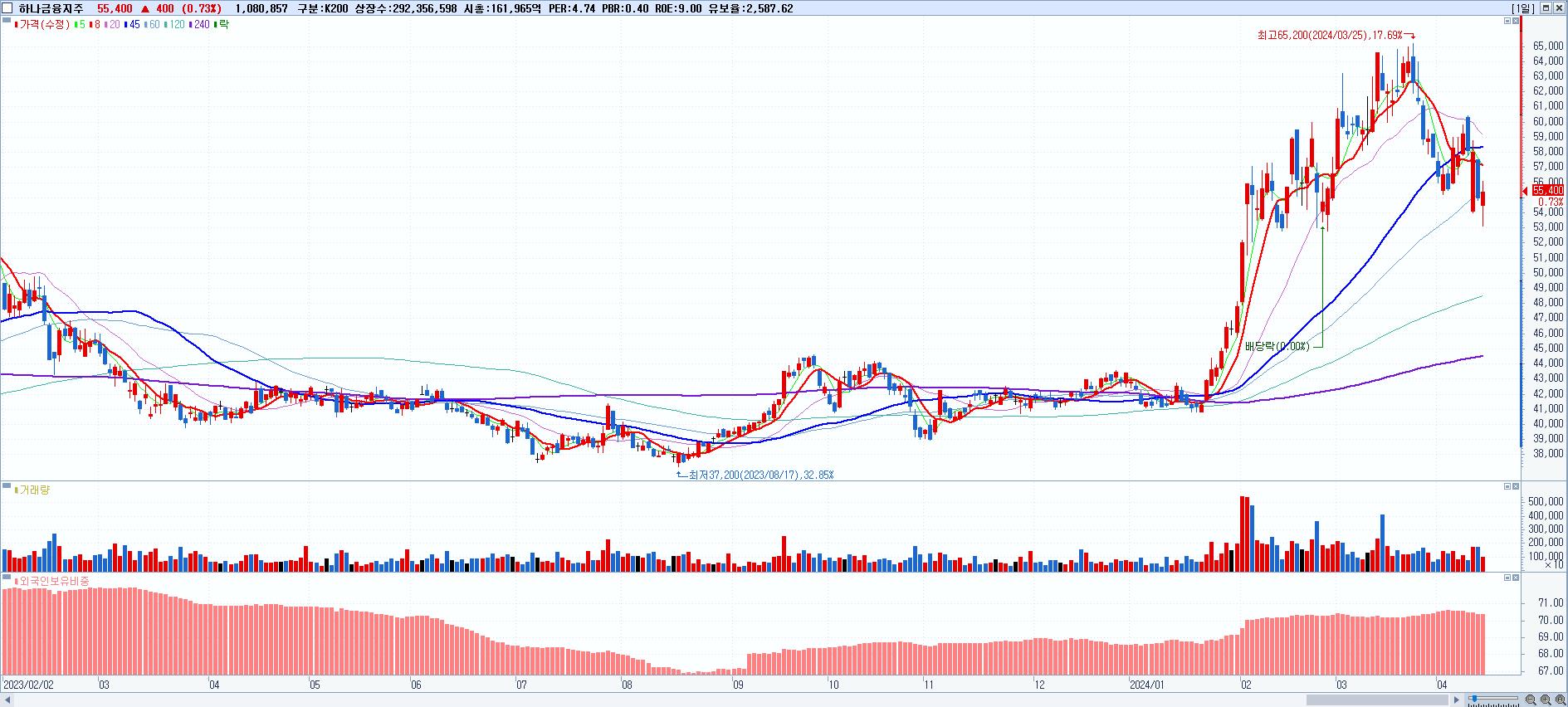This screenshot has height=707, width=1568.
Task: Close the chart using header X icon
Action: [1560, 8]
